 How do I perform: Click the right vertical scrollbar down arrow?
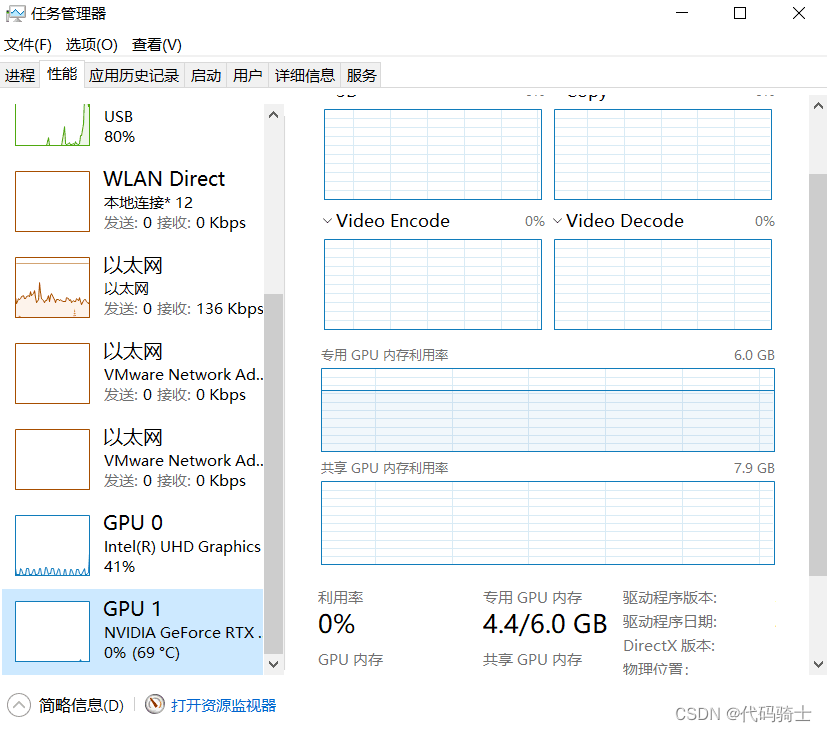click(819, 663)
